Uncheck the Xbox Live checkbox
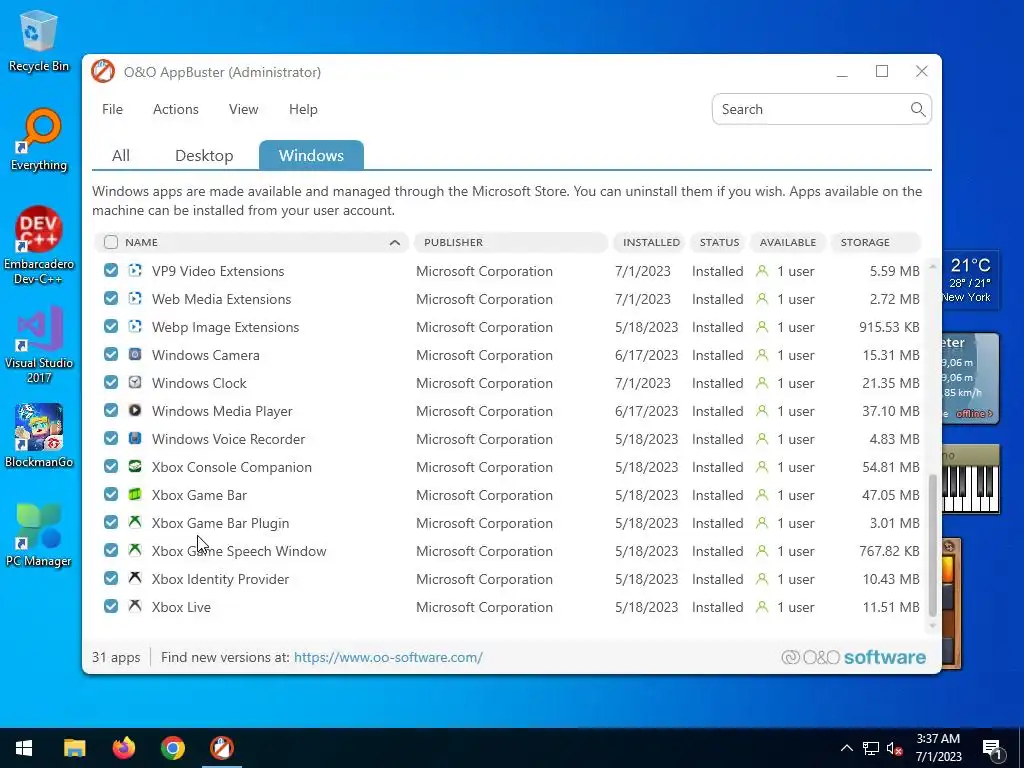 111,607
